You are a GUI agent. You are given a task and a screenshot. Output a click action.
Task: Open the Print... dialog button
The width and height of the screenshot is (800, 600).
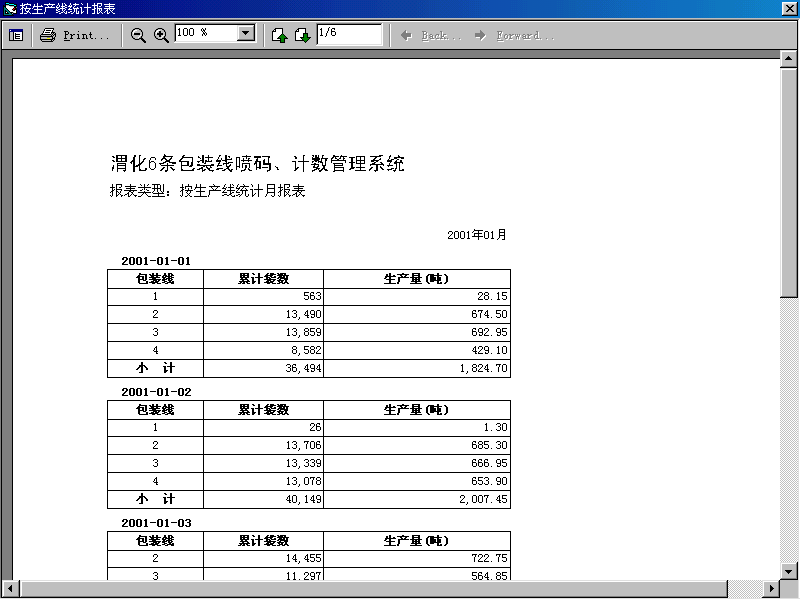point(77,35)
